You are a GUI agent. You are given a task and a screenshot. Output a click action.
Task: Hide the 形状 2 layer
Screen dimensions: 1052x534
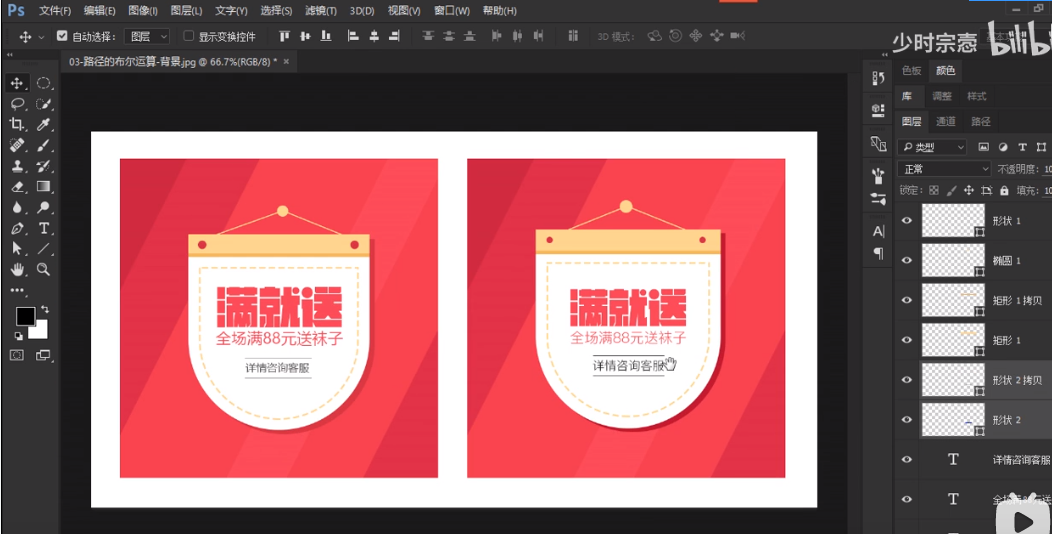click(907, 419)
